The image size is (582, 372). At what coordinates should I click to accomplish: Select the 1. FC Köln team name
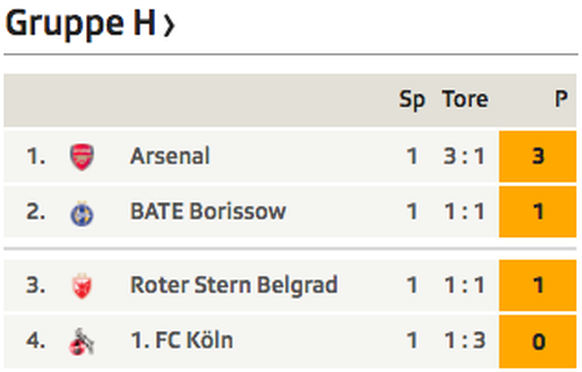click(182, 340)
